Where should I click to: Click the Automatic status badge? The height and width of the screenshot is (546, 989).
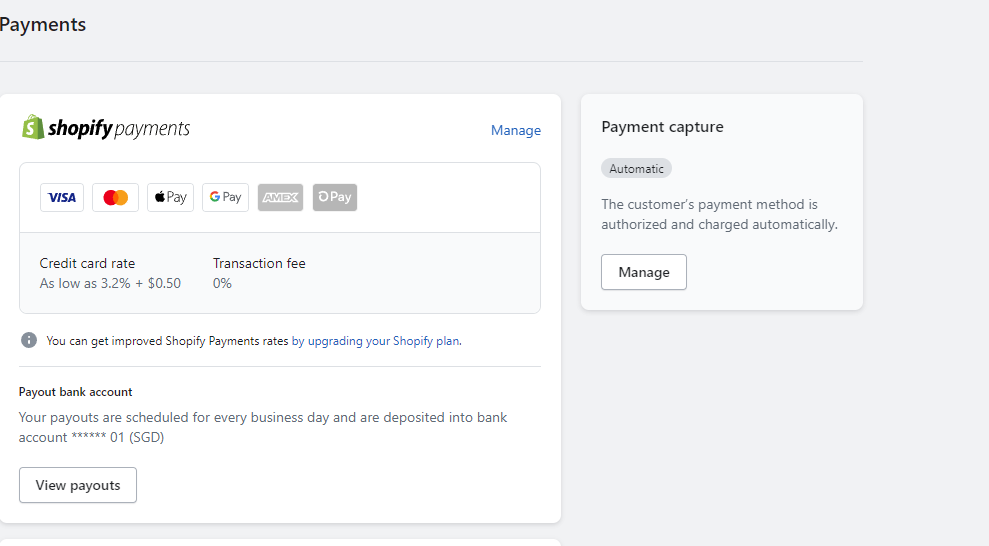pyautogui.click(x=636, y=169)
